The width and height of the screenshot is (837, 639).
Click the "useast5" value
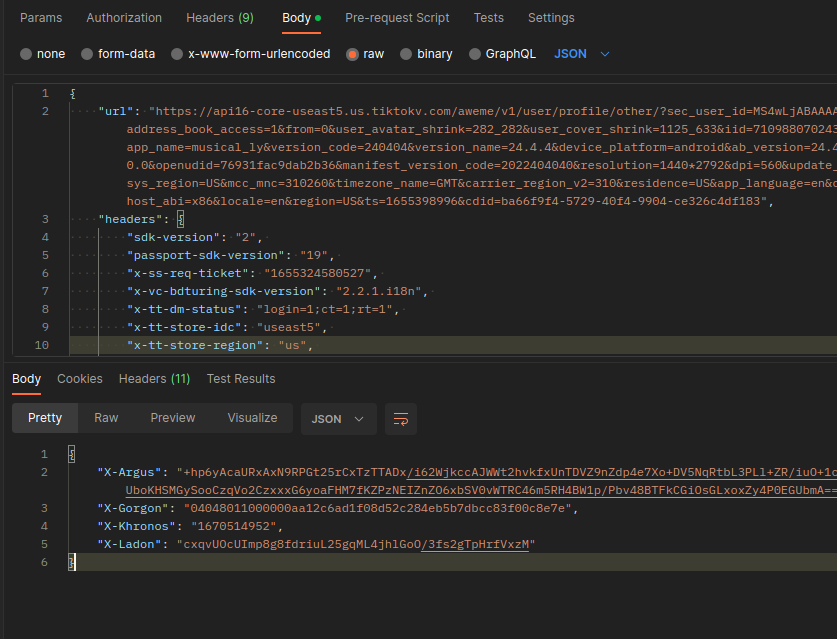pos(288,327)
